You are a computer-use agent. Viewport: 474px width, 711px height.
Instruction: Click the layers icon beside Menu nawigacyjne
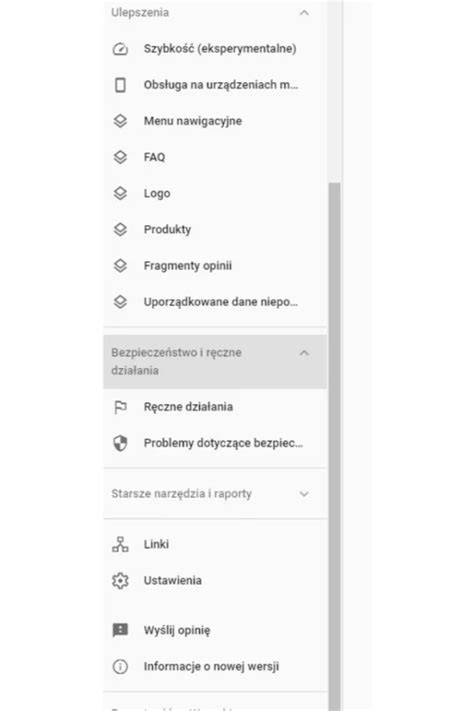(120, 121)
